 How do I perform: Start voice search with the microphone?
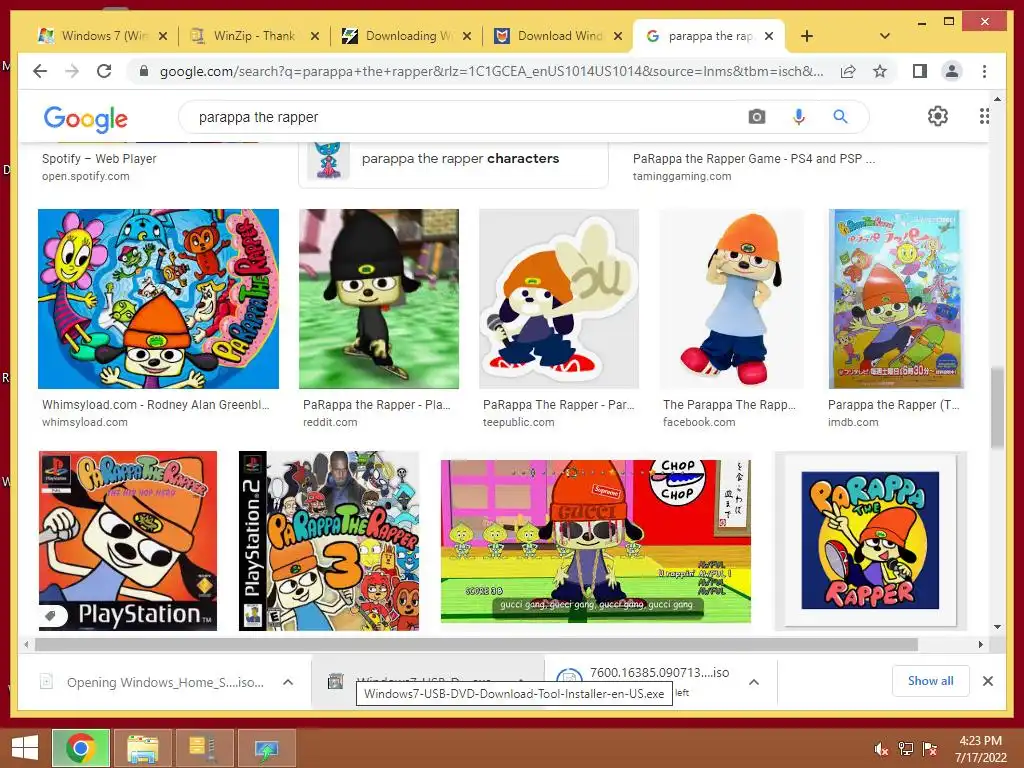click(798, 117)
